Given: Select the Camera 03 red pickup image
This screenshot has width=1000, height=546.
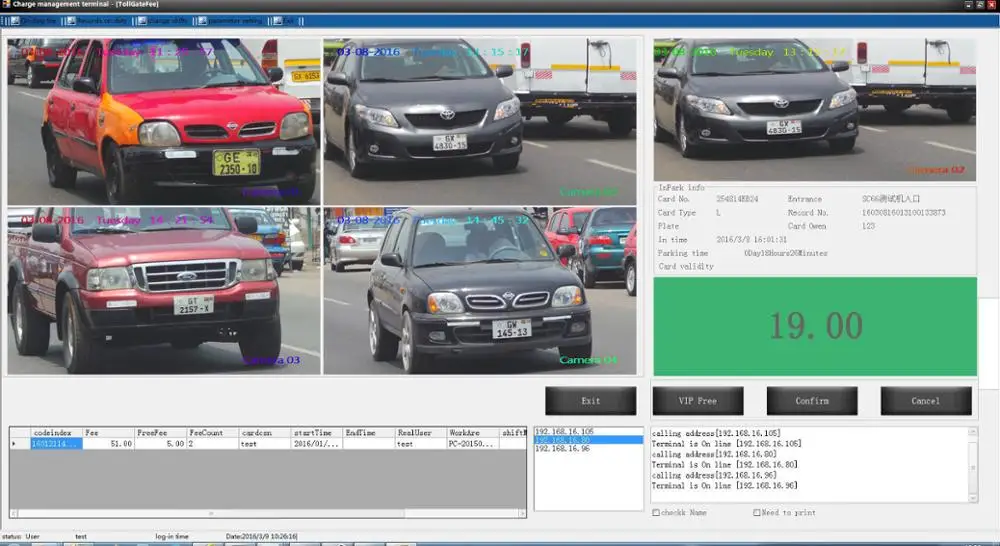Looking at the screenshot, I should [163, 291].
